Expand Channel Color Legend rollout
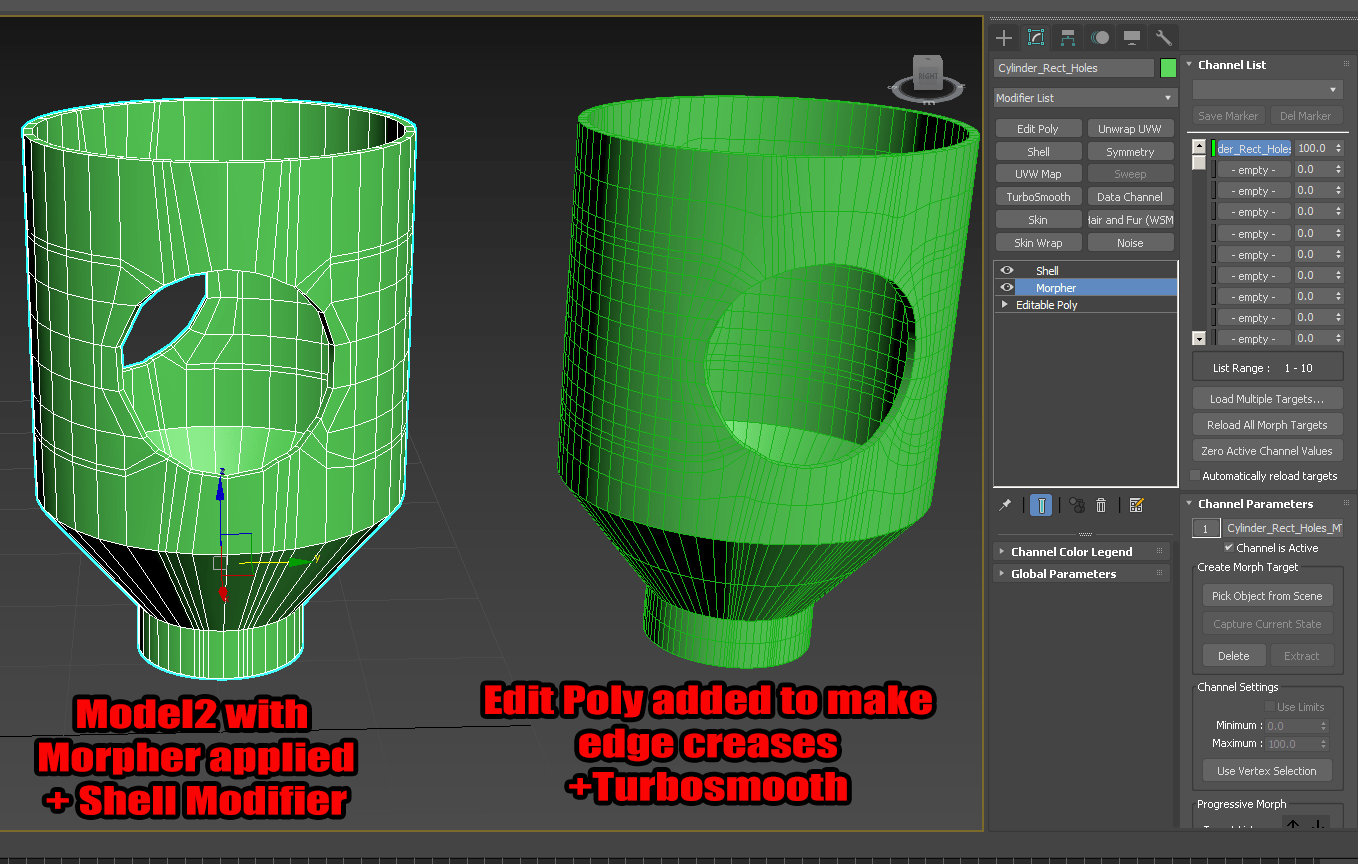This screenshot has height=864, width=1358. coord(1071,552)
